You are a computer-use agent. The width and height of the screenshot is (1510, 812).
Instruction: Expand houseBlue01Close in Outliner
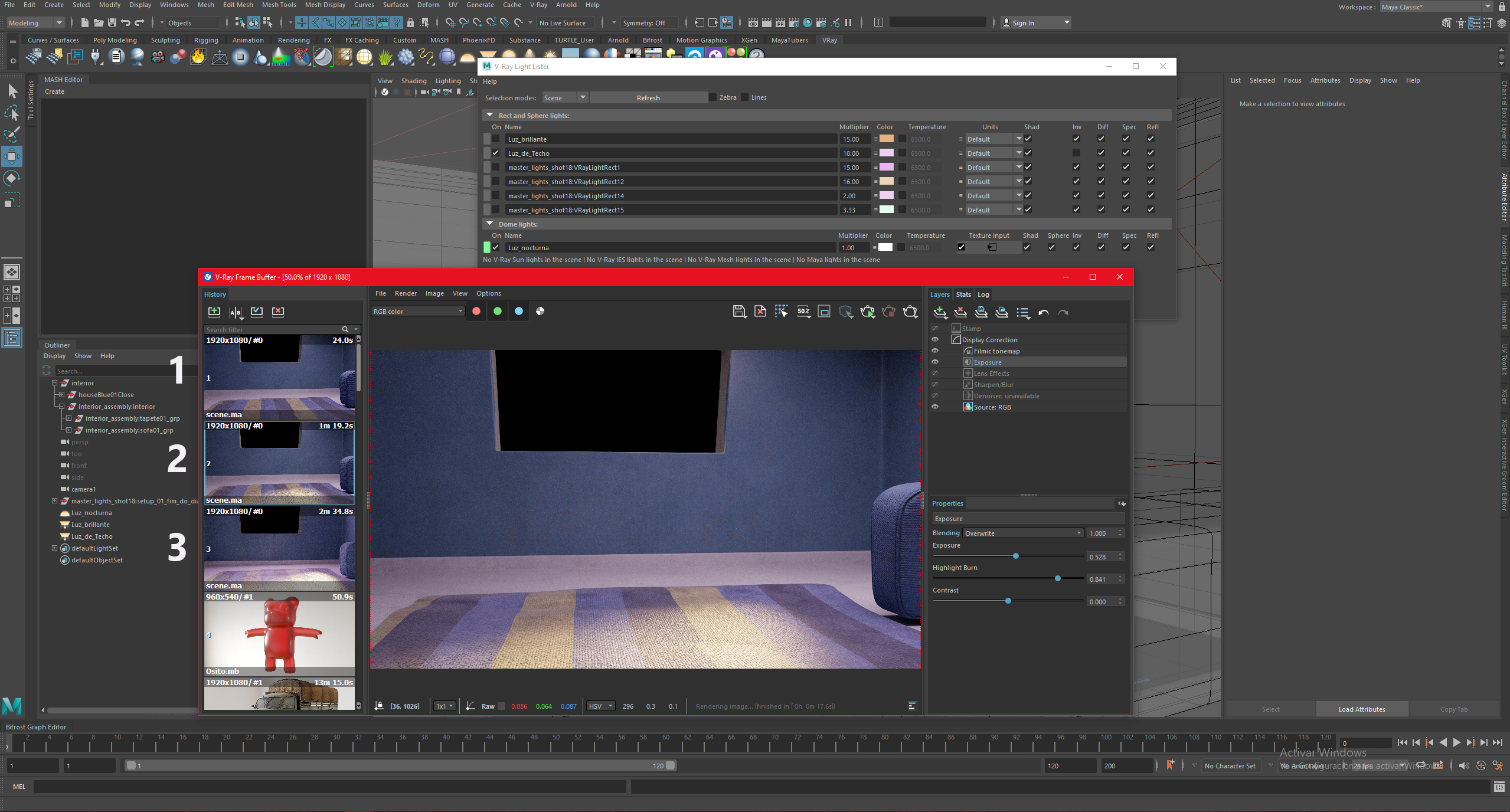pyautogui.click(x=61, y=395)
